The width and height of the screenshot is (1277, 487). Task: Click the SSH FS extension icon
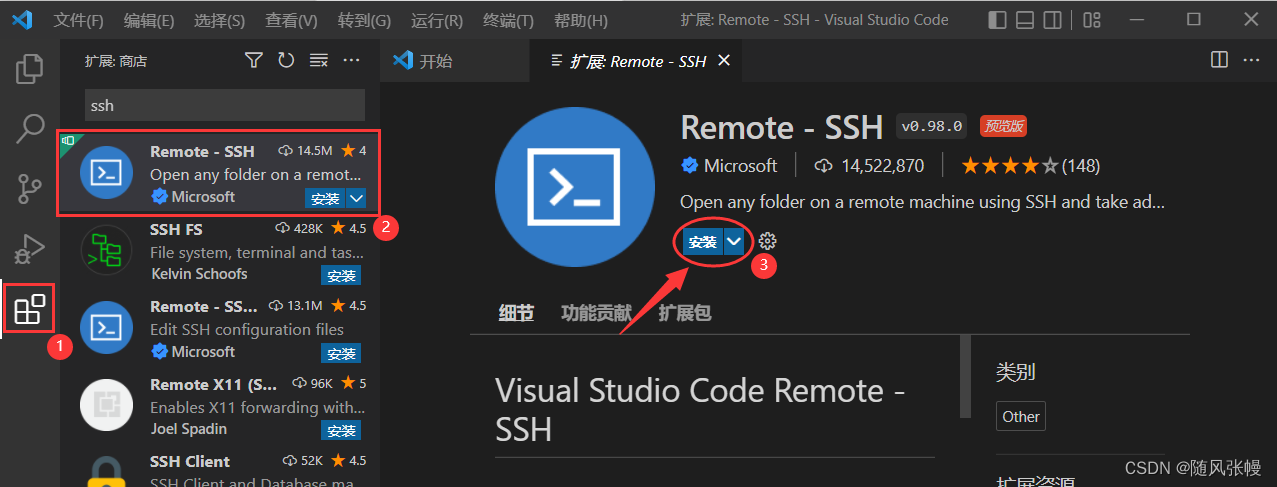pos(106,250)
